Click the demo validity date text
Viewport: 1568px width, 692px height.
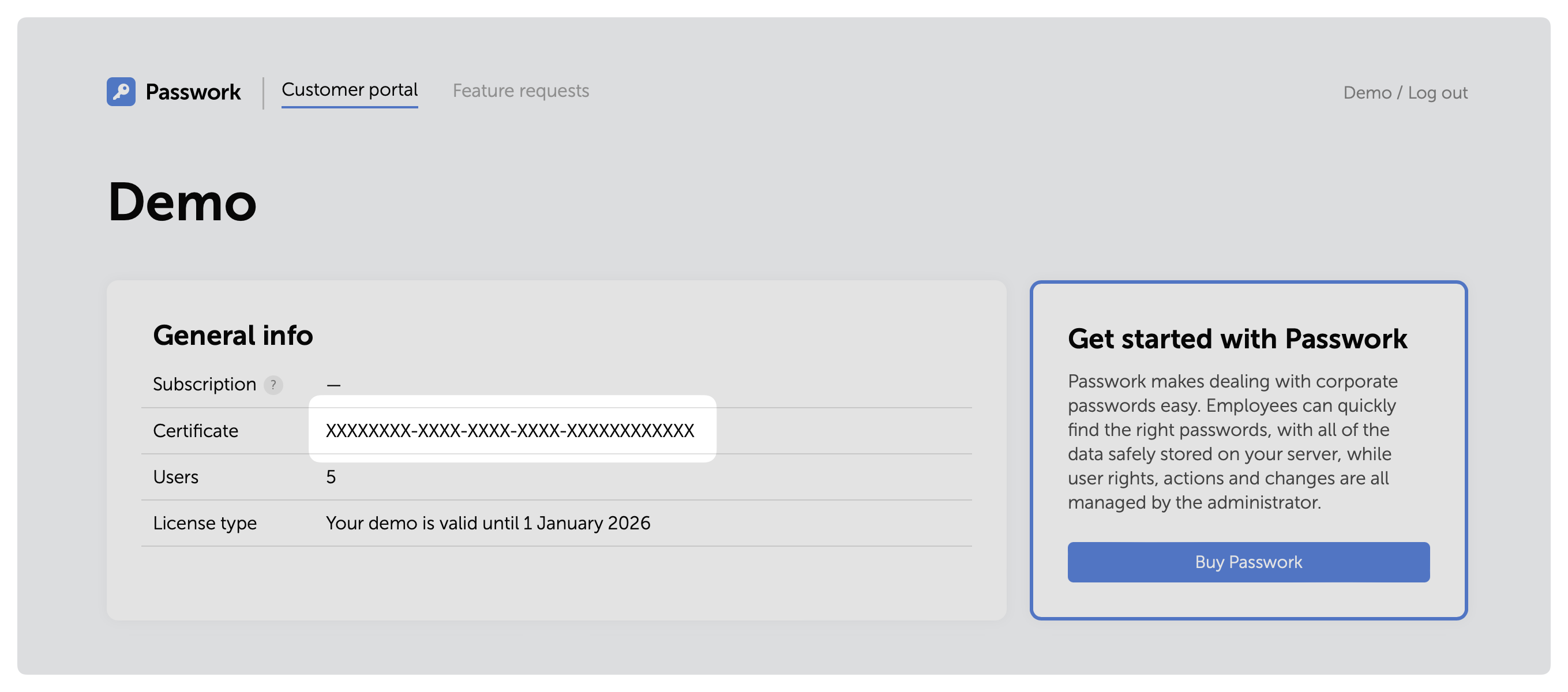pyautogui.click(x=487, y=522)
